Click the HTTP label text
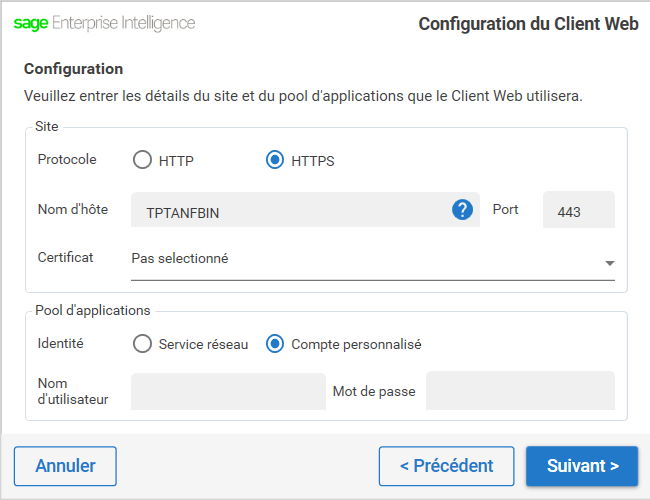Screen dimensions: 650x500 coord(176,161)
